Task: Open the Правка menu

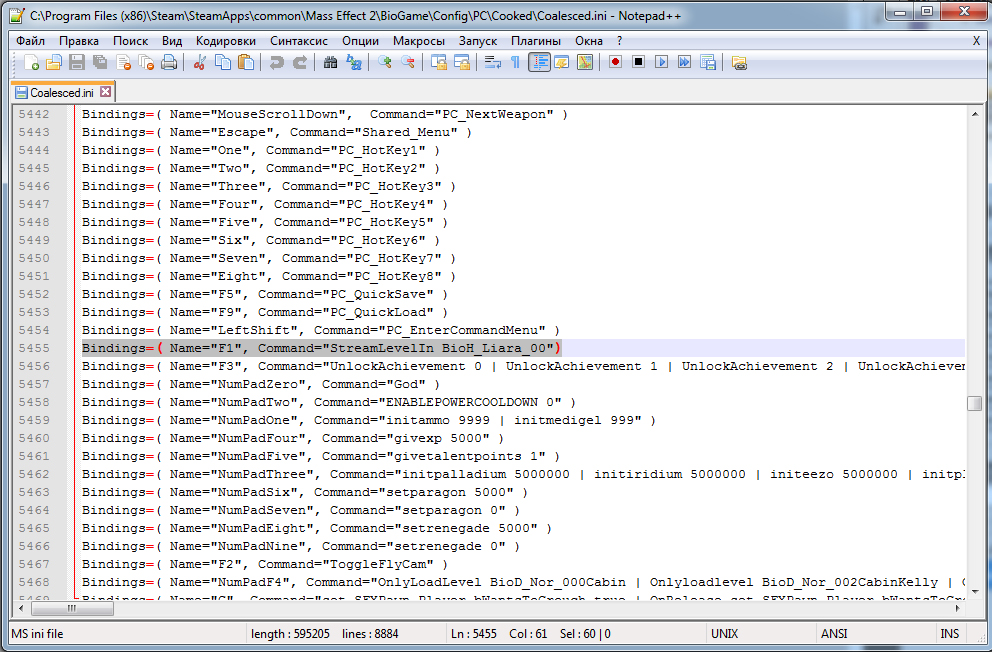Action: [79, 40]
